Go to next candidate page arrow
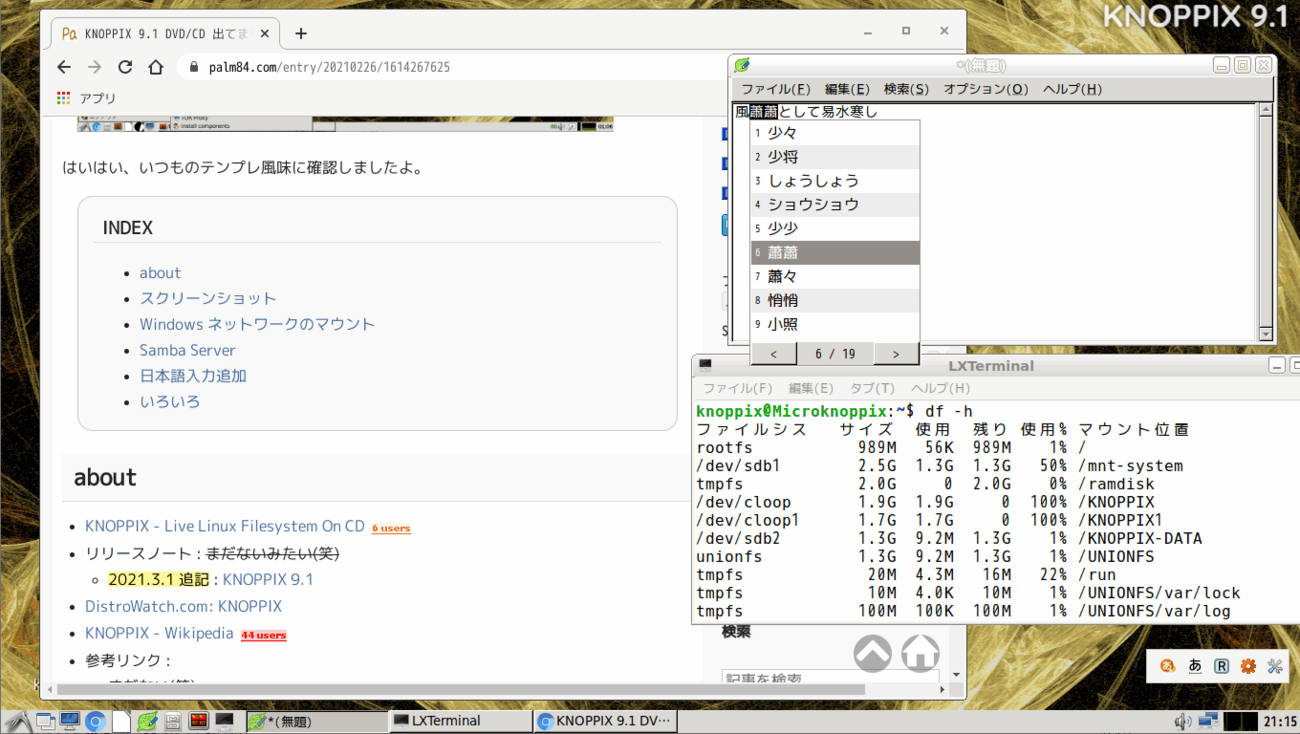This screenshot has height=734, width=1300. [896, 354]
